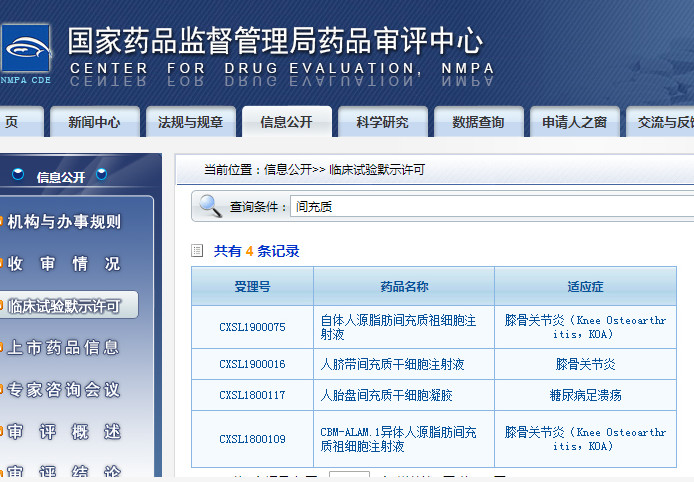
Task: Open the 新闻中心 tab
Action: [x=94, y=122]
